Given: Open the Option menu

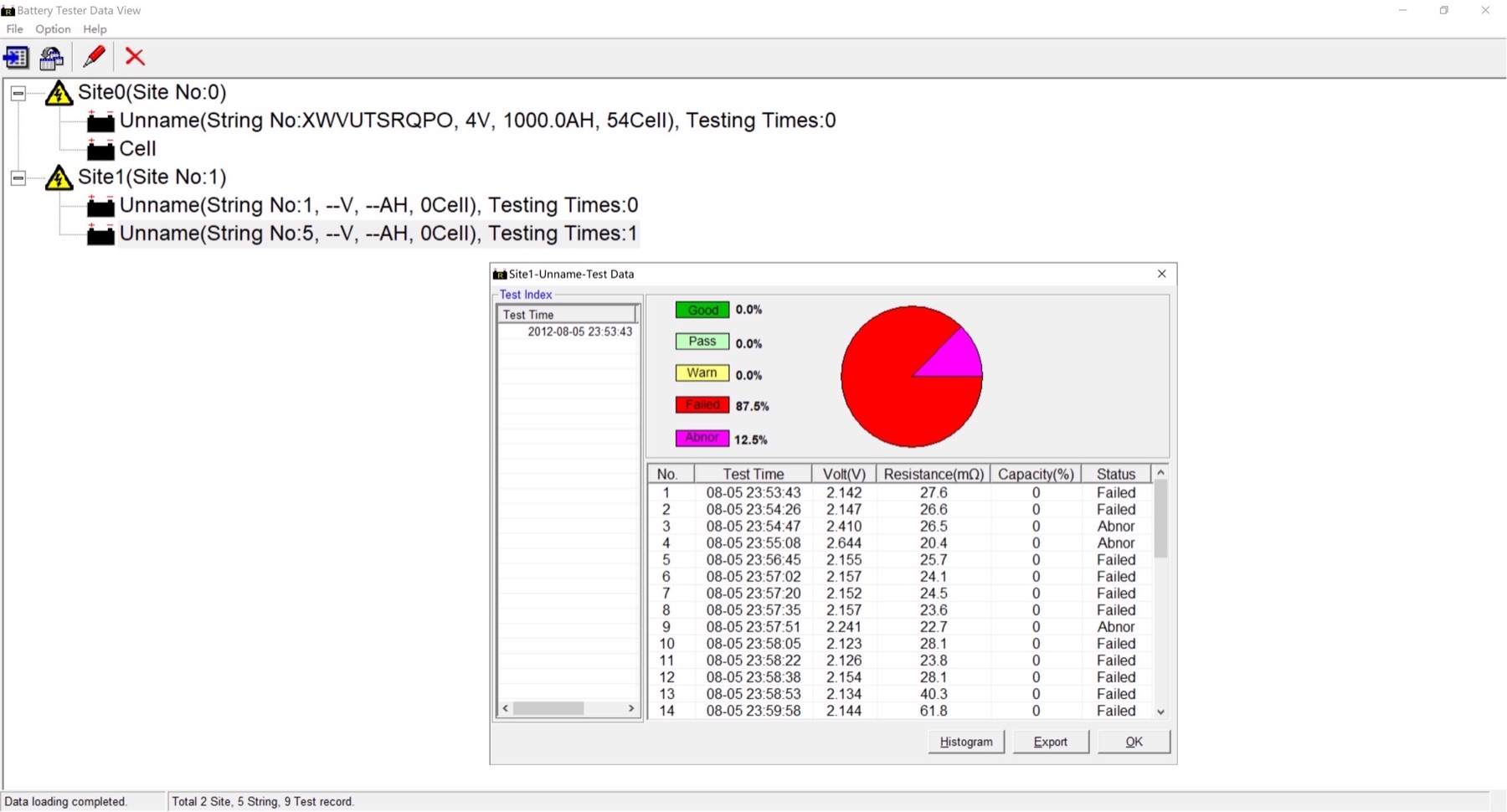Looking at the screenshot, I should (52, 28).
